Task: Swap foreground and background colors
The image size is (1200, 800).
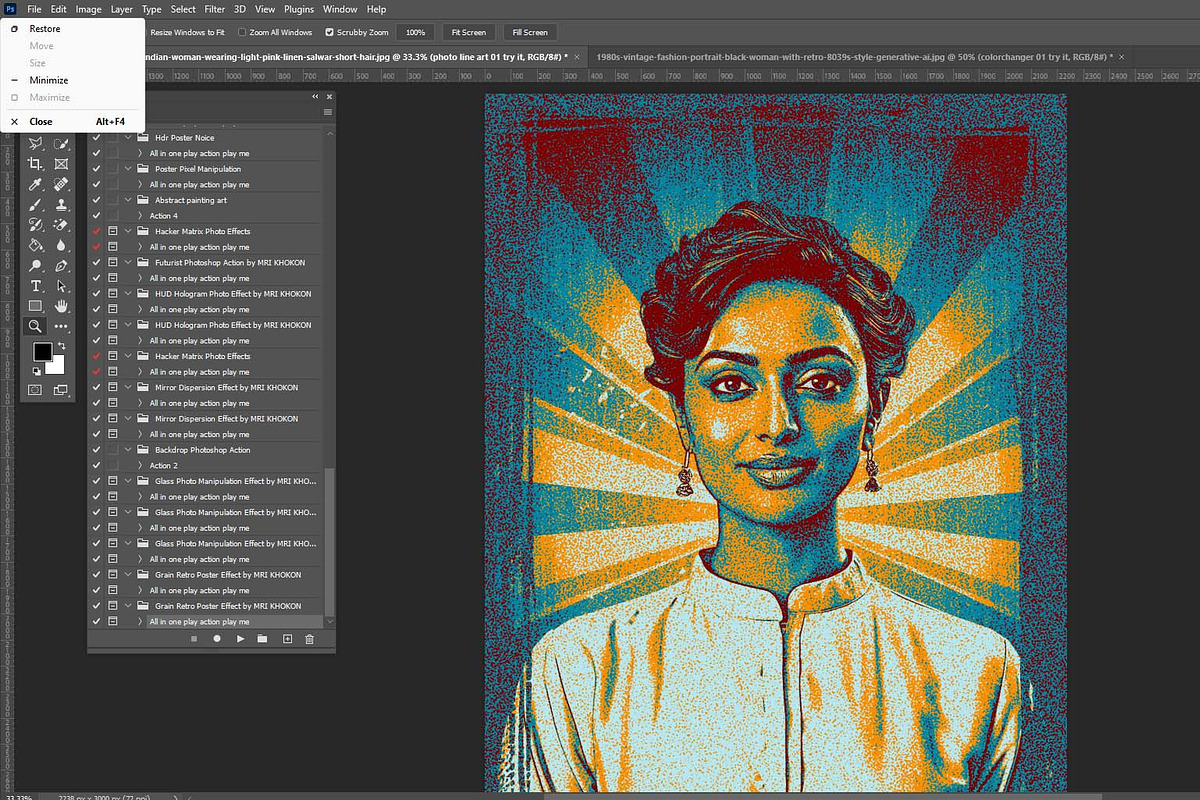Action: click(62, 346)
